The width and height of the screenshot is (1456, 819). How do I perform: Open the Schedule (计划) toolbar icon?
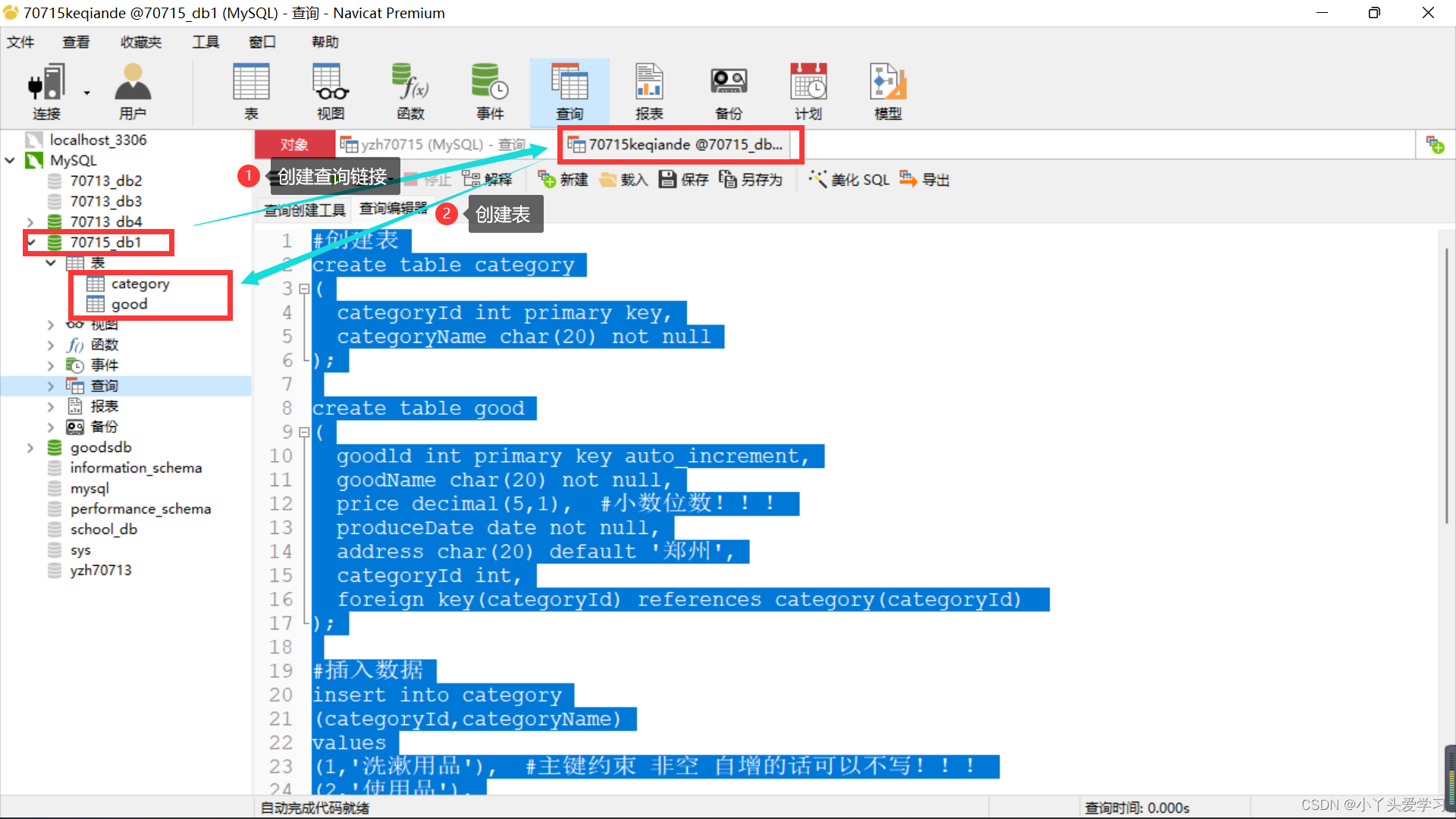point(808,92)
